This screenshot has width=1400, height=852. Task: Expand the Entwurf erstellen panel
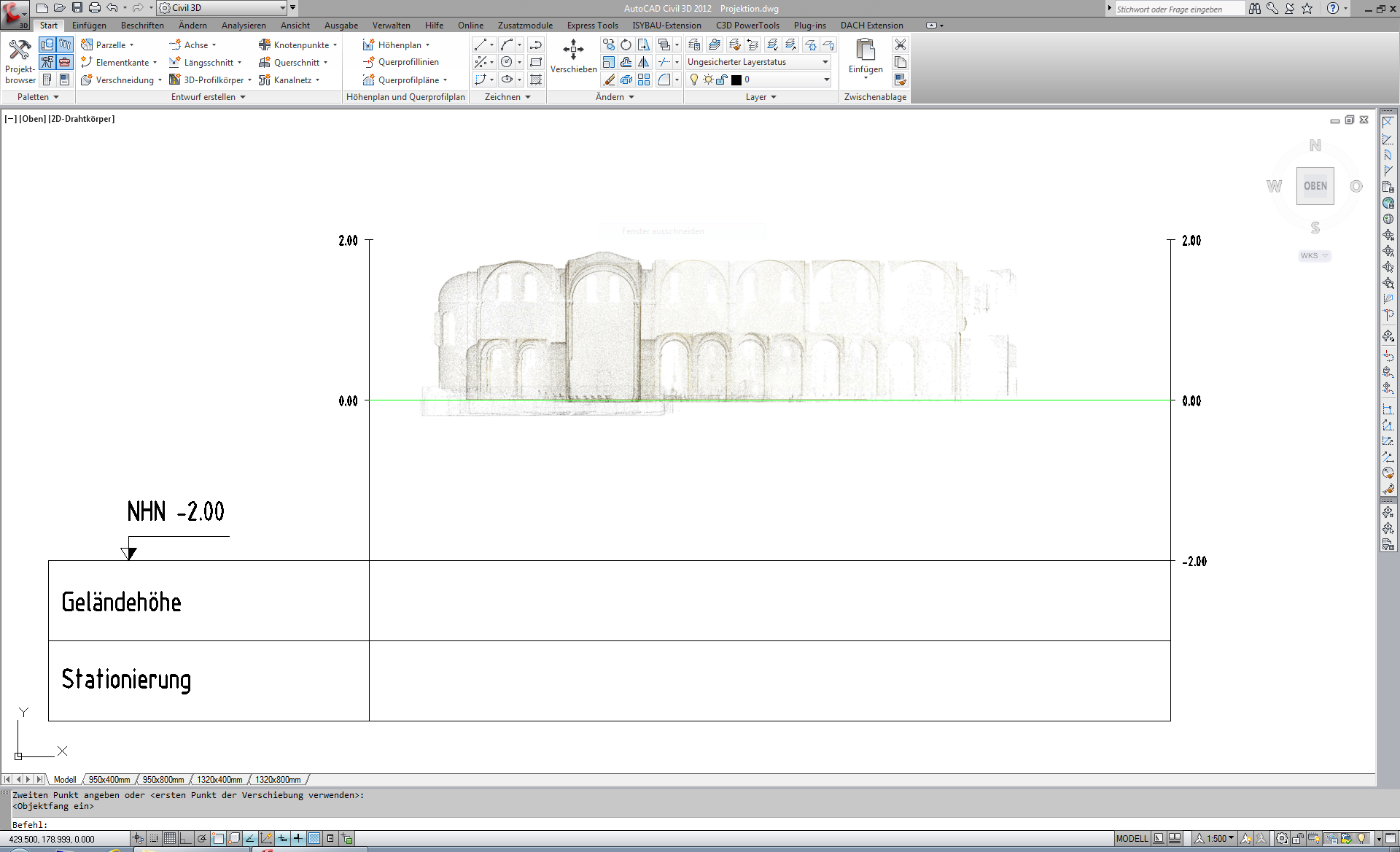pyautogui.click(x=208, y=97)
